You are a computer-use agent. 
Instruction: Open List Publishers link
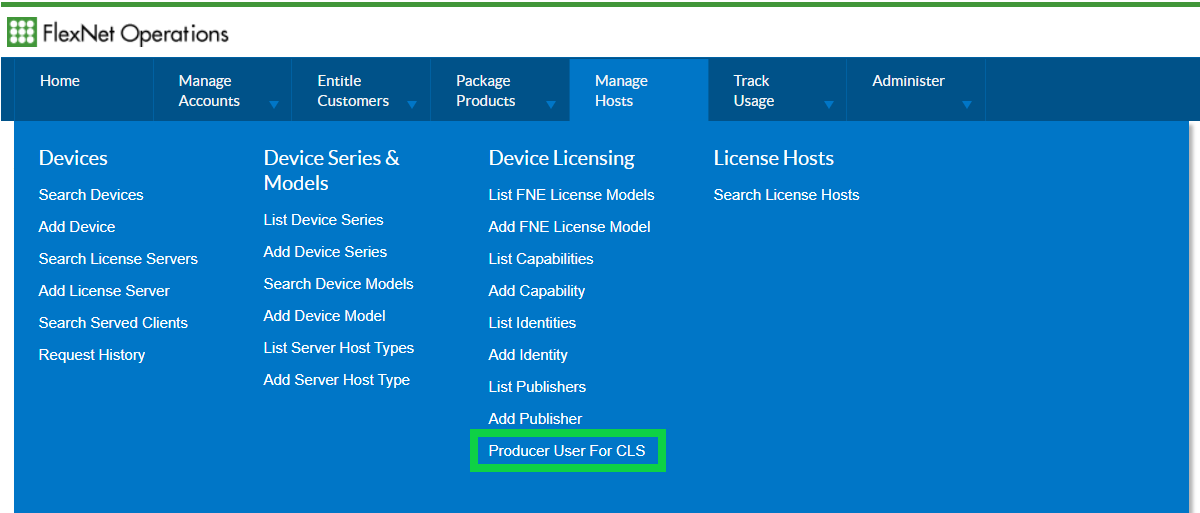tap(538, 387)
